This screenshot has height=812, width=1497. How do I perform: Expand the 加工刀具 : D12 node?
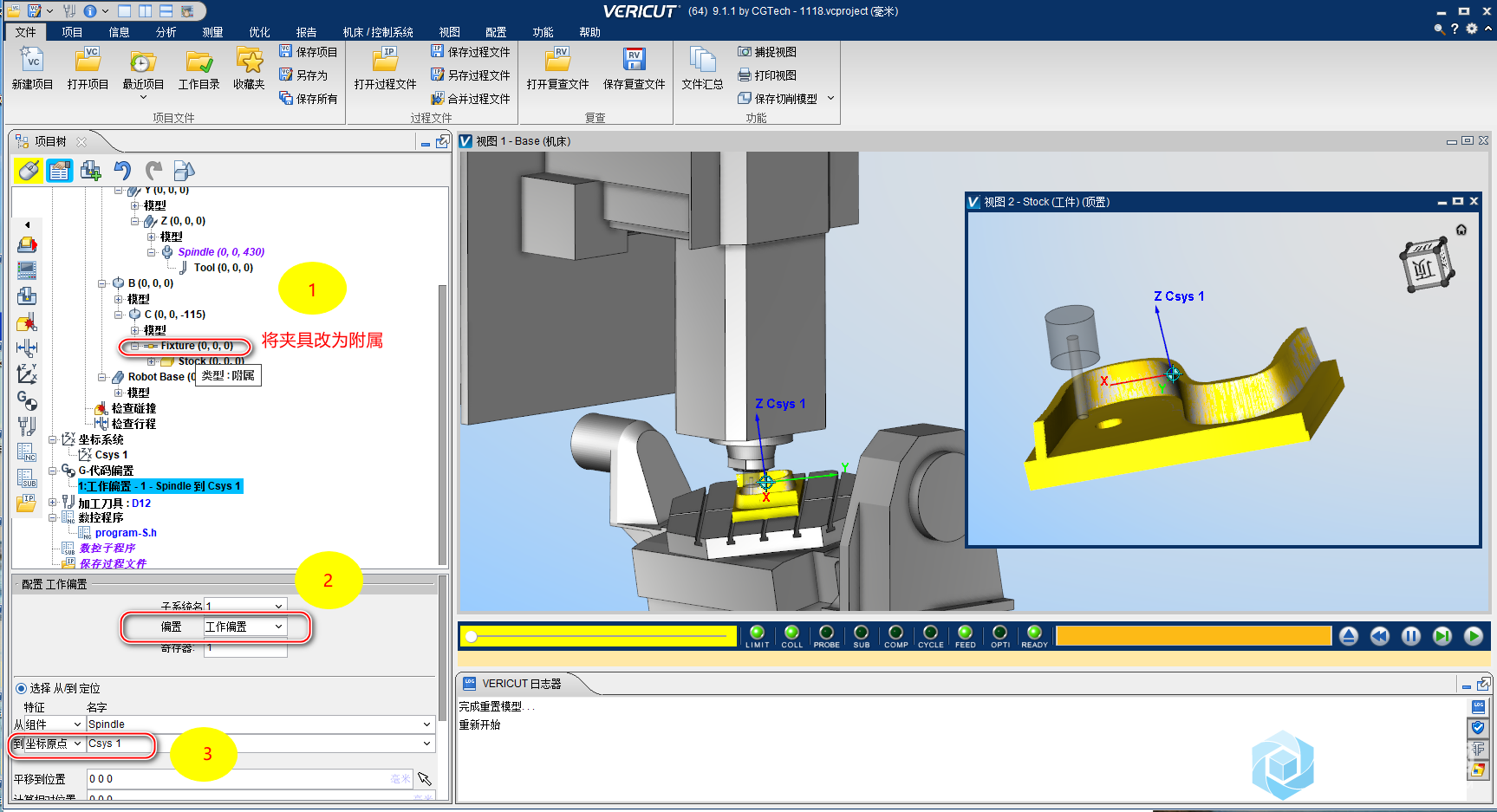pyautogui.click(x=53, y=502)
